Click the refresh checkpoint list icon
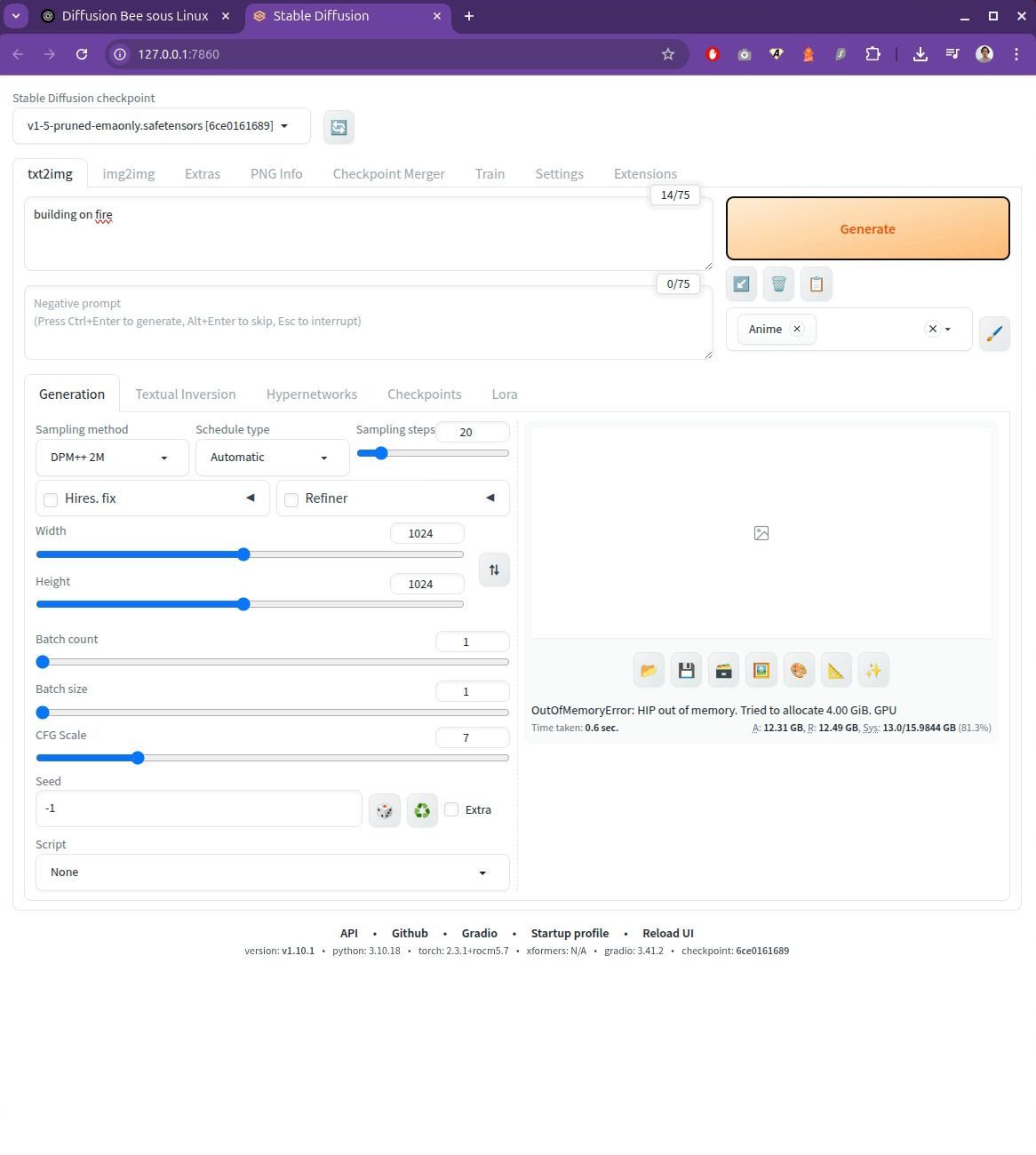Screen dimensions: 1036x1155 point(339,127)
